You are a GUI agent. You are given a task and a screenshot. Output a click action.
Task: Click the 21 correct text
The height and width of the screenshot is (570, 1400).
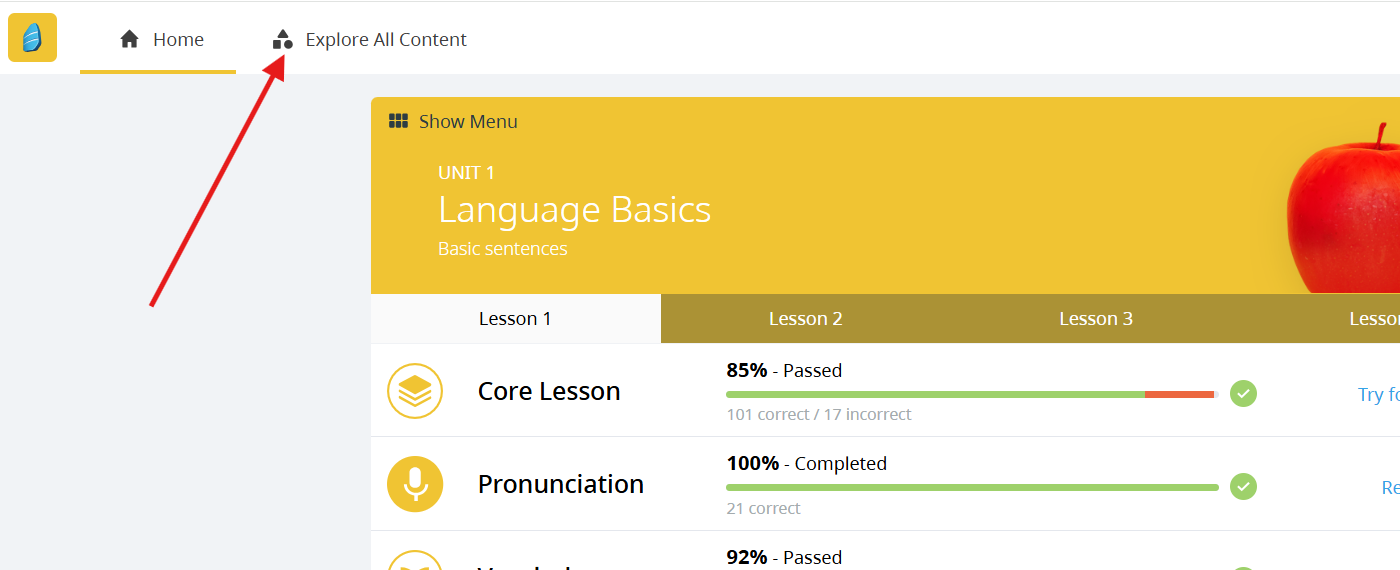point(764,508)
